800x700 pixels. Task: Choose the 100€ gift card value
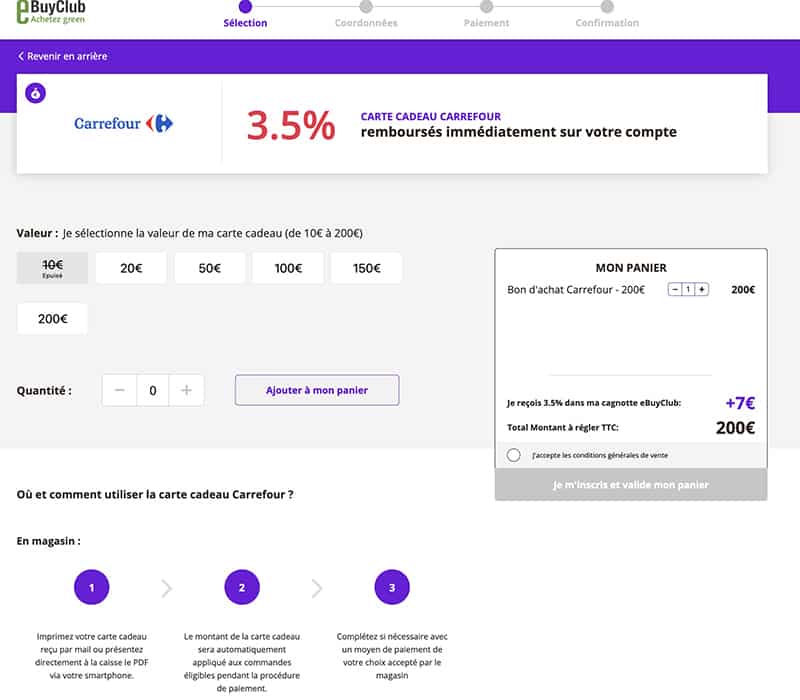tap(288, 268)
